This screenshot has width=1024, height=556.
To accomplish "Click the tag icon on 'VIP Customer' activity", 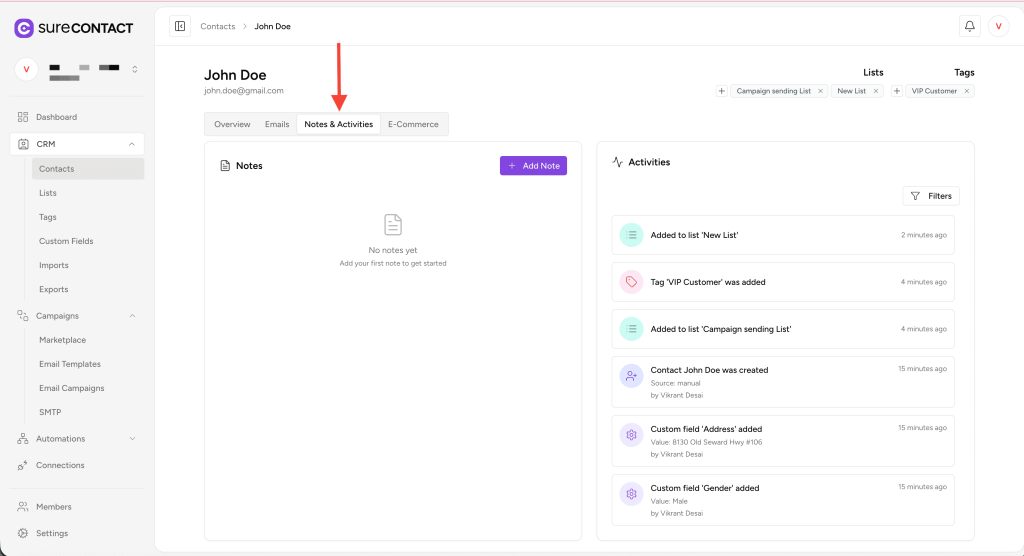I will [x=631, y=282].
